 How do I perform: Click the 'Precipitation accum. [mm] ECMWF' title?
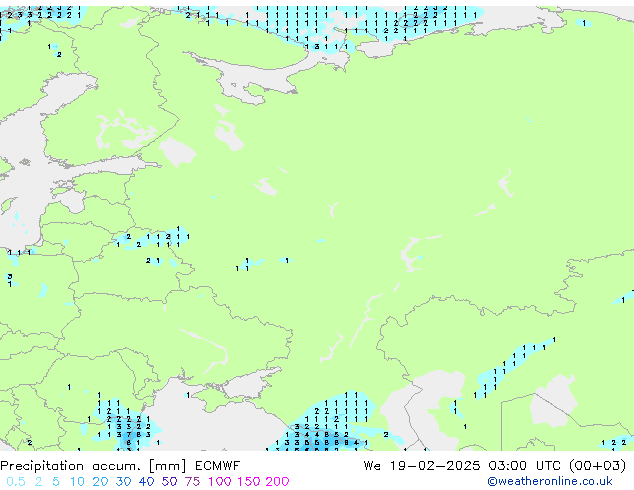tap(120, 466)
